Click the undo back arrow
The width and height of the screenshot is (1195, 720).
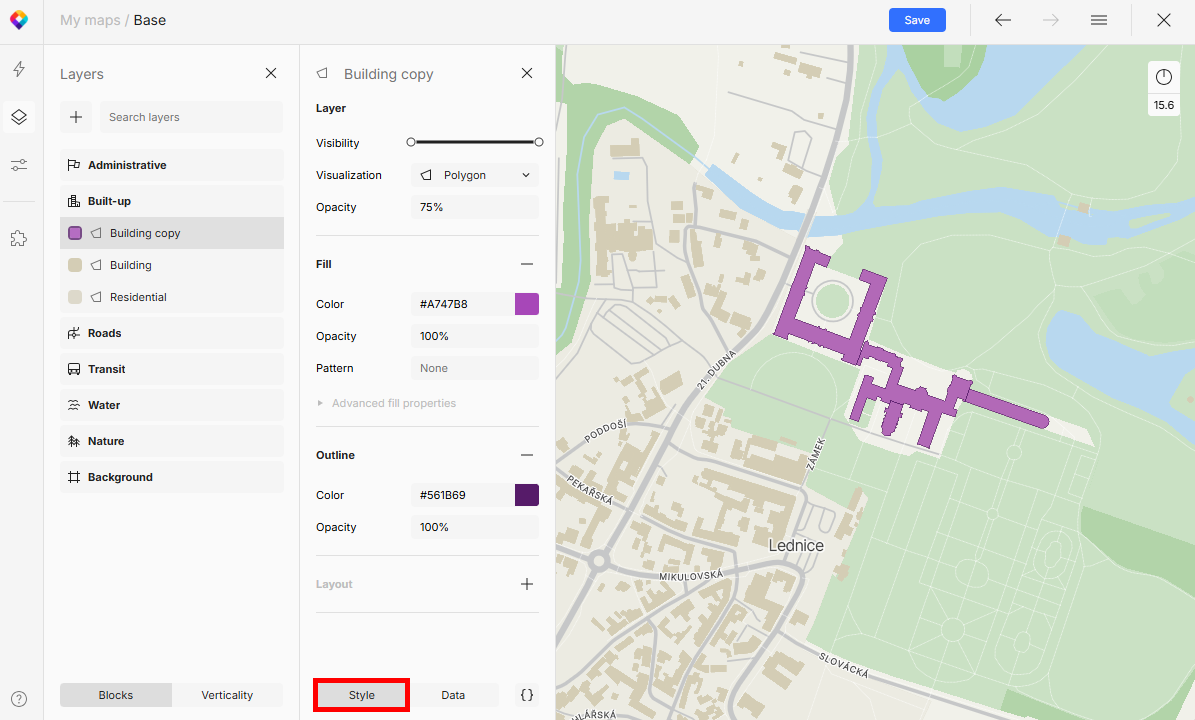pos(1003,20)
